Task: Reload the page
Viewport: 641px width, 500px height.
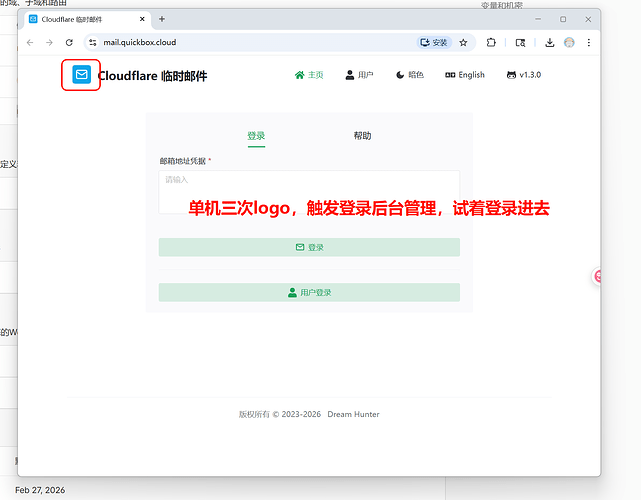Action: pos(69,43)
